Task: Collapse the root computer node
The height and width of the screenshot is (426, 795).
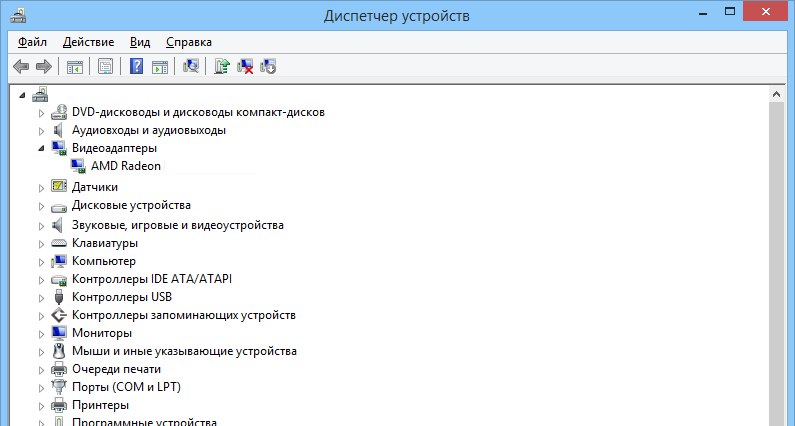Action: click(x=22, y=95)
